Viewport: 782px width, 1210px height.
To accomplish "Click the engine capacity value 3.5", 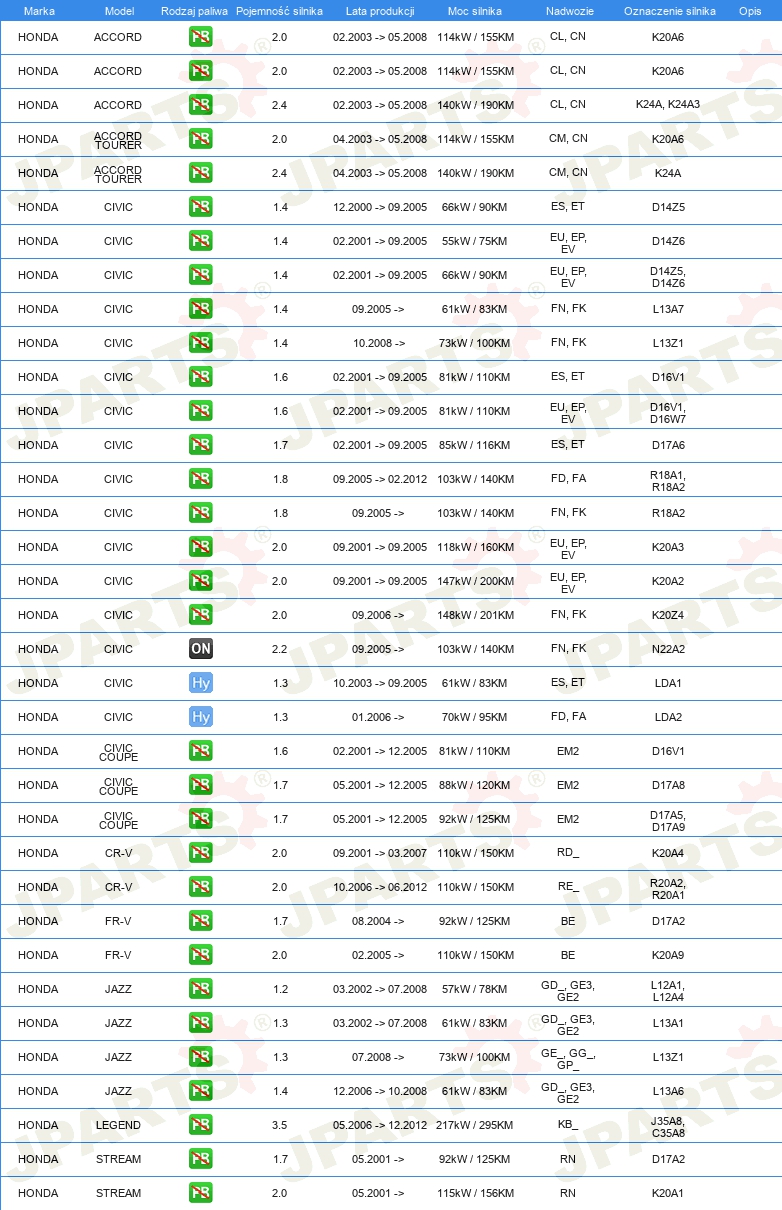I will coord(279,1125).
